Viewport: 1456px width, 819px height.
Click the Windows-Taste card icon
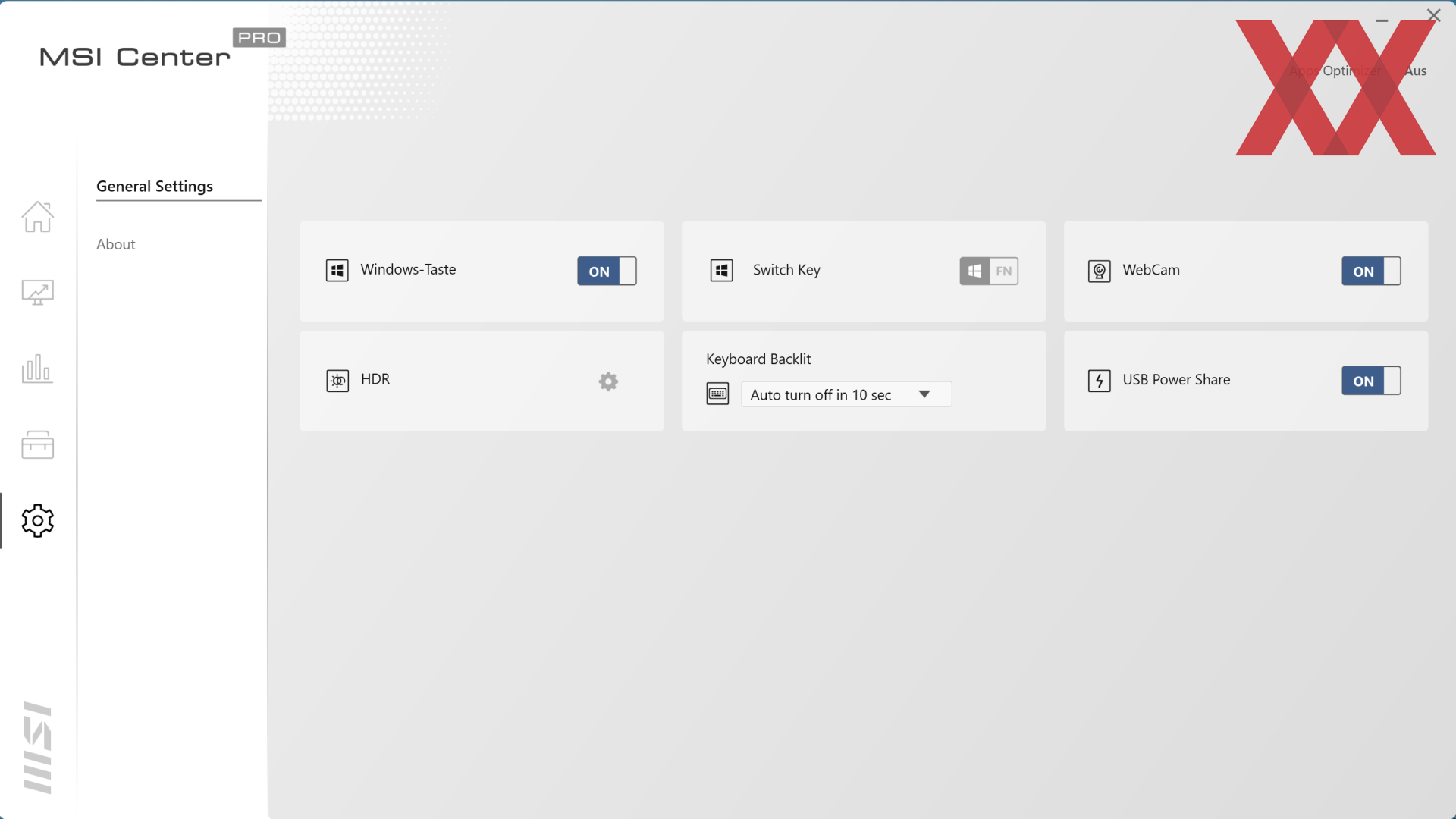pos(337,271)
